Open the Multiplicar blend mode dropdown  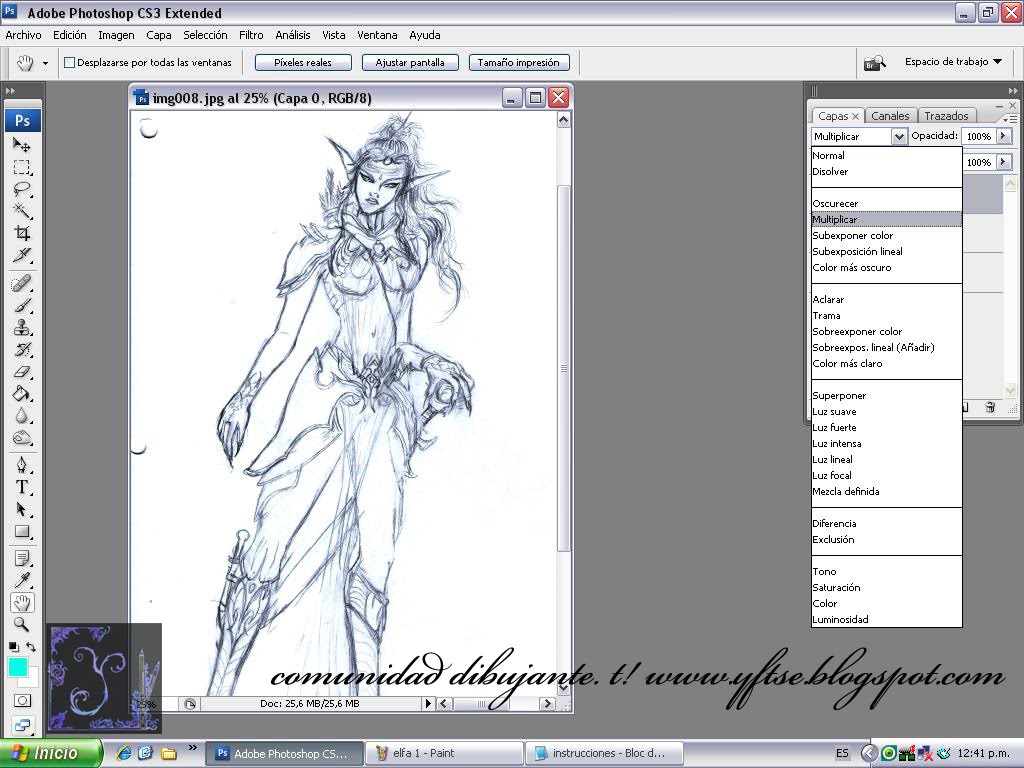pyautogui.click(x=899, y=136)
